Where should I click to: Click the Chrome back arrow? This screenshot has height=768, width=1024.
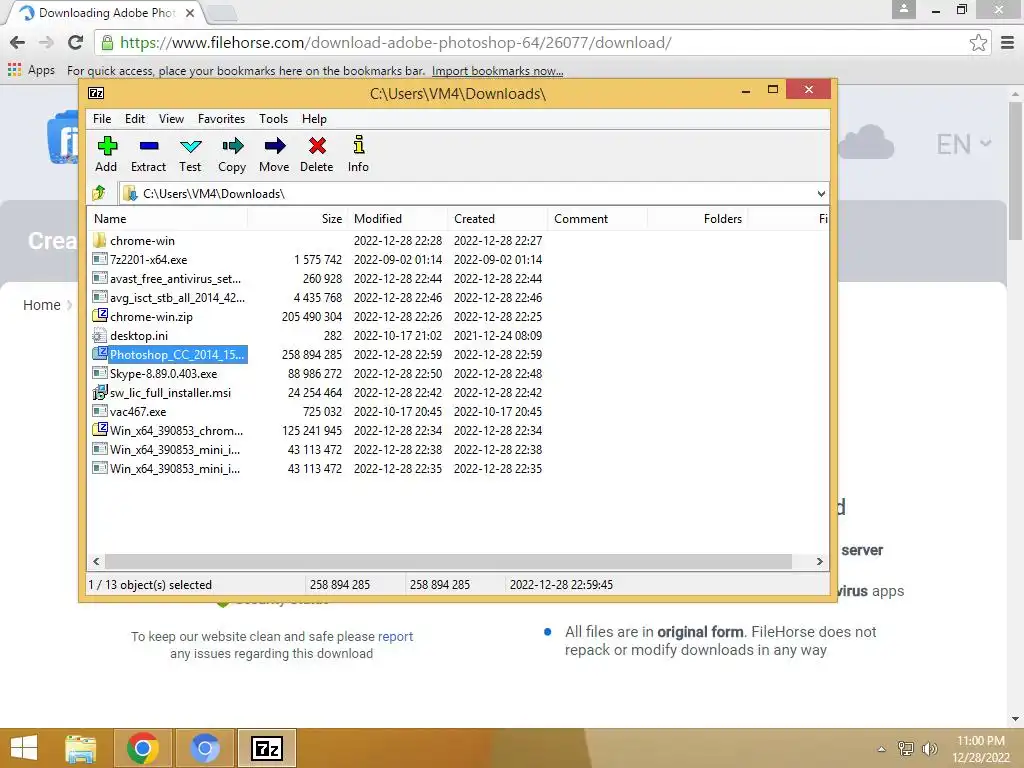tap(18, 43)
